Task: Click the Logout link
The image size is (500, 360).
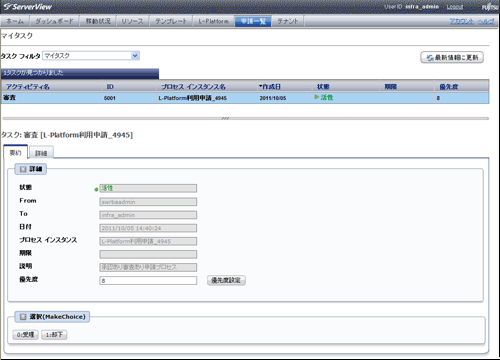Action: tap(455, 7)
